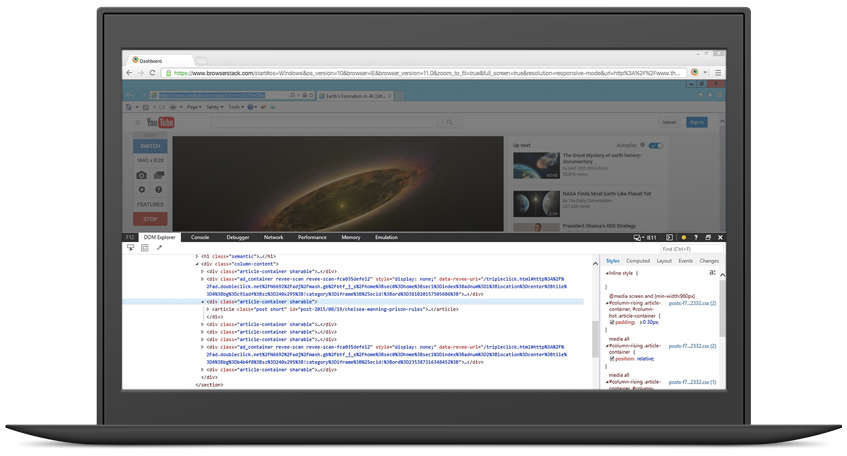The width and height of the screenshot is (847, 456).
Task: Collapse the selected article-container sharable div
Action: (203, 302)
